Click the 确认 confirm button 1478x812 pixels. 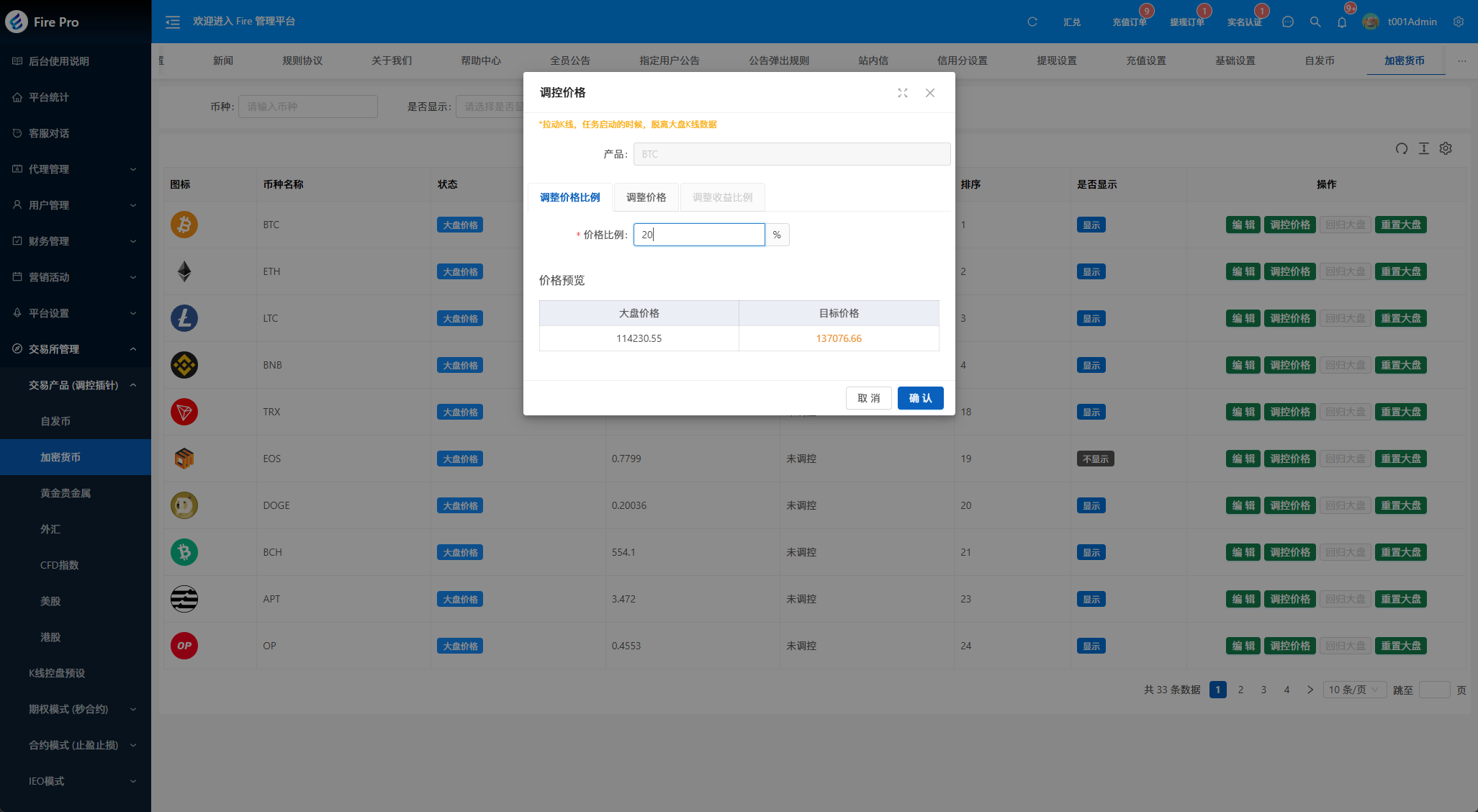920,398
